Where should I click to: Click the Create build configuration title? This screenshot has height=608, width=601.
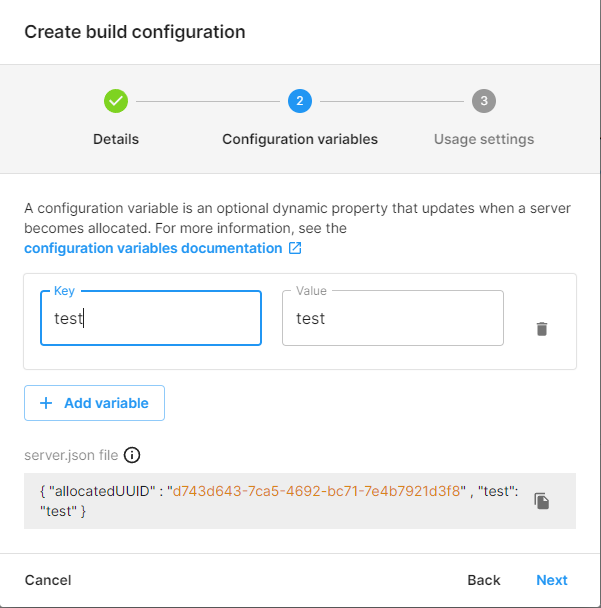135,32
